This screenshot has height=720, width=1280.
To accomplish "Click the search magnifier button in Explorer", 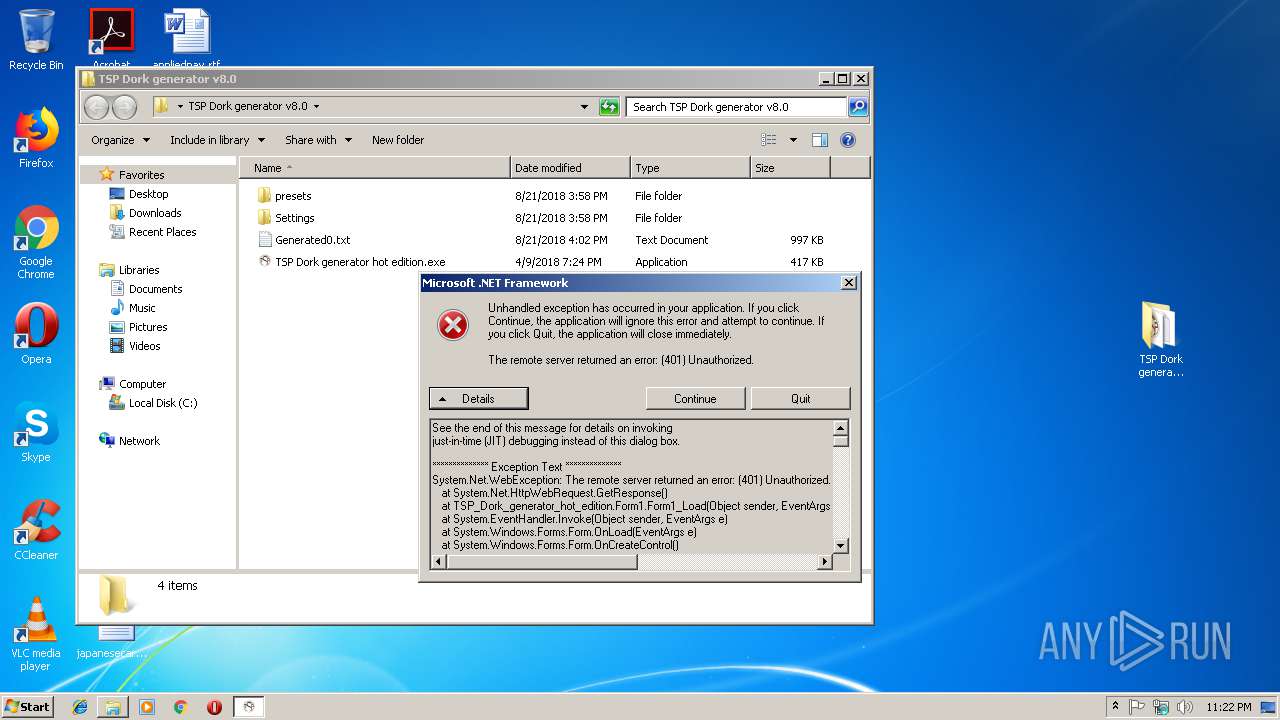I will coord(858,107).
